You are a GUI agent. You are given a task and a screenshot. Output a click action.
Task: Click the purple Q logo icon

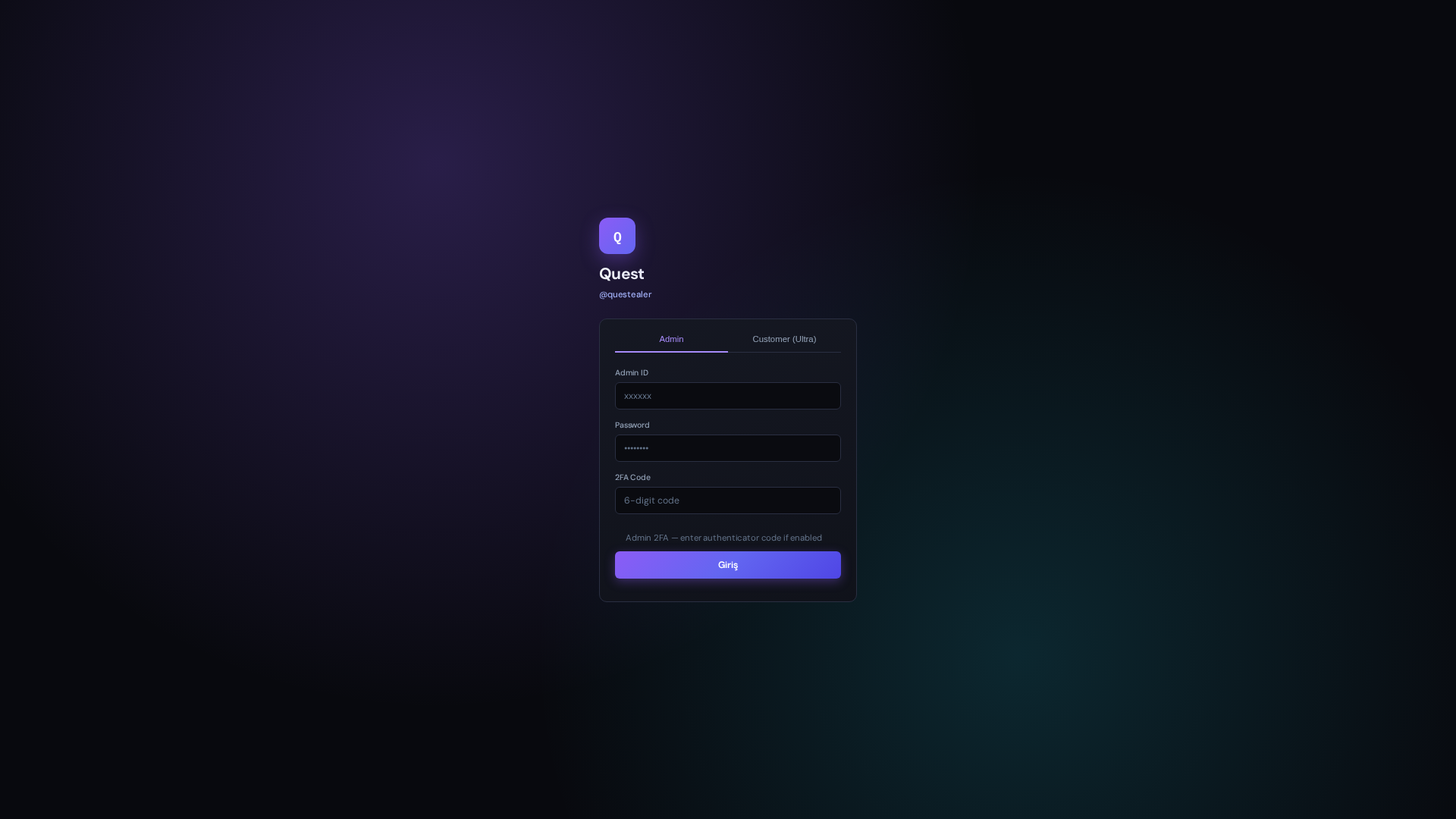point(617,236)
